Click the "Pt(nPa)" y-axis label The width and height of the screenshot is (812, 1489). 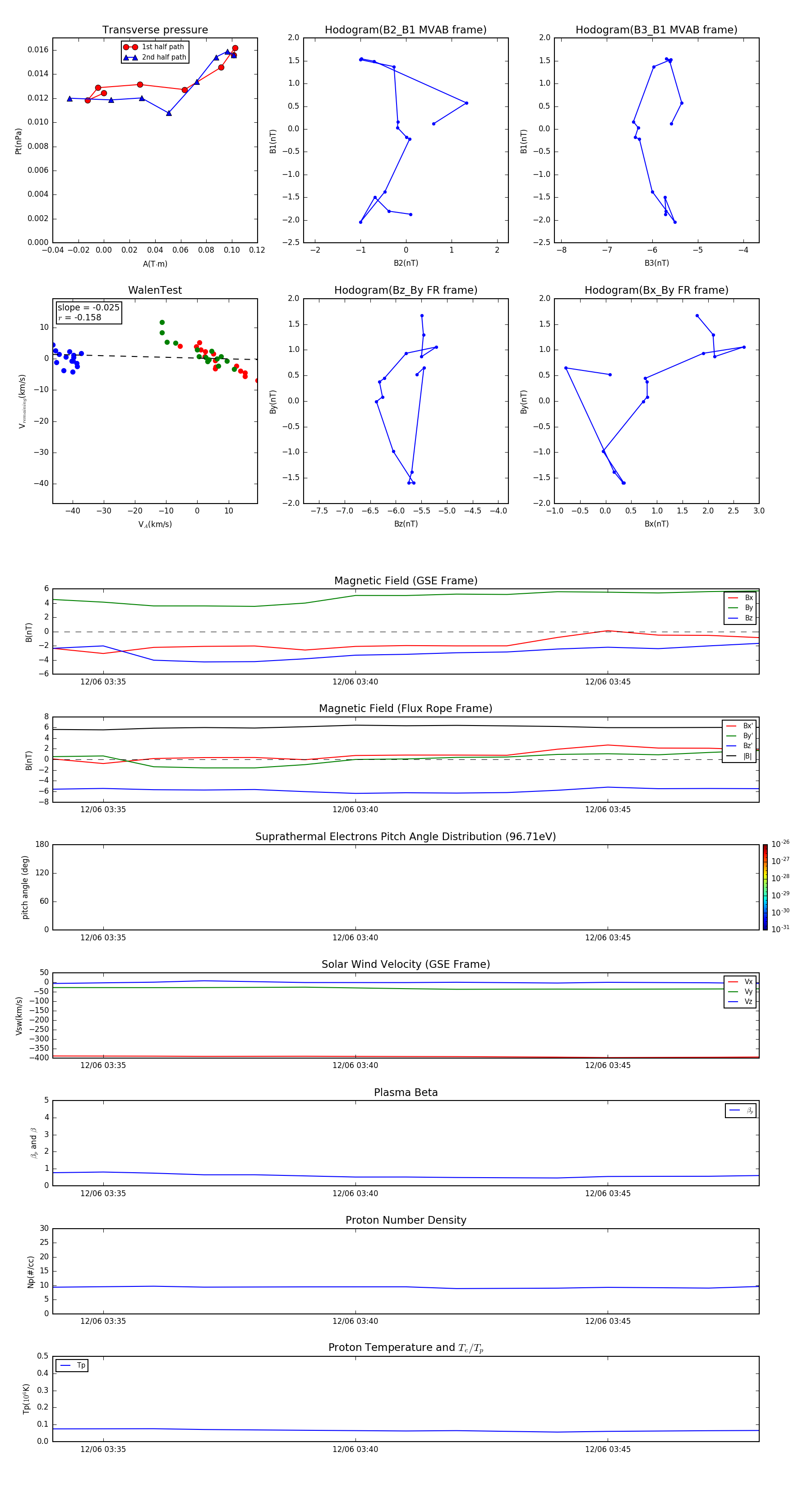pyautogui.click(x=18, y=141)
